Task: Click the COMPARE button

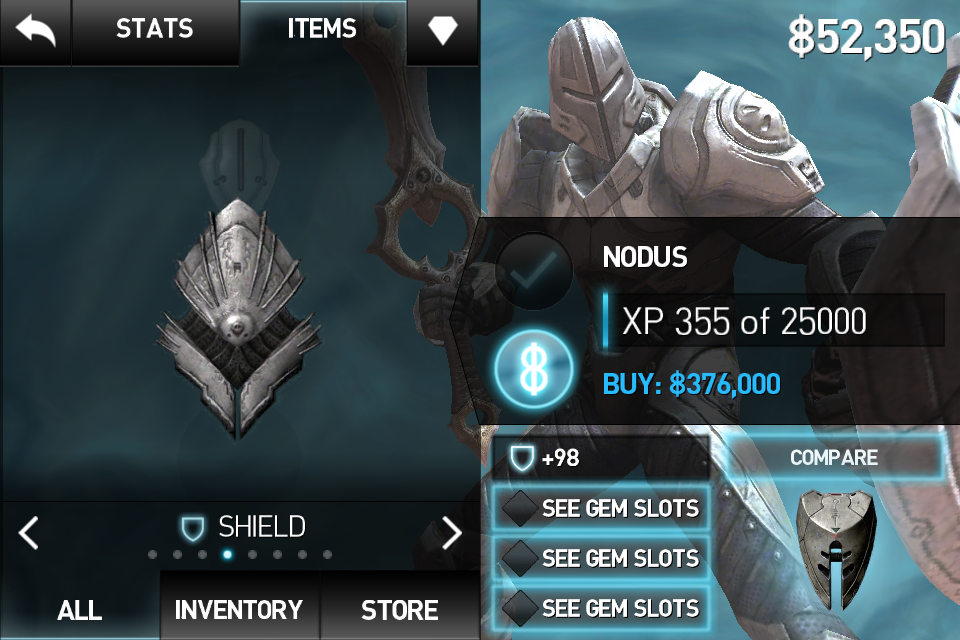Action: 834,457
